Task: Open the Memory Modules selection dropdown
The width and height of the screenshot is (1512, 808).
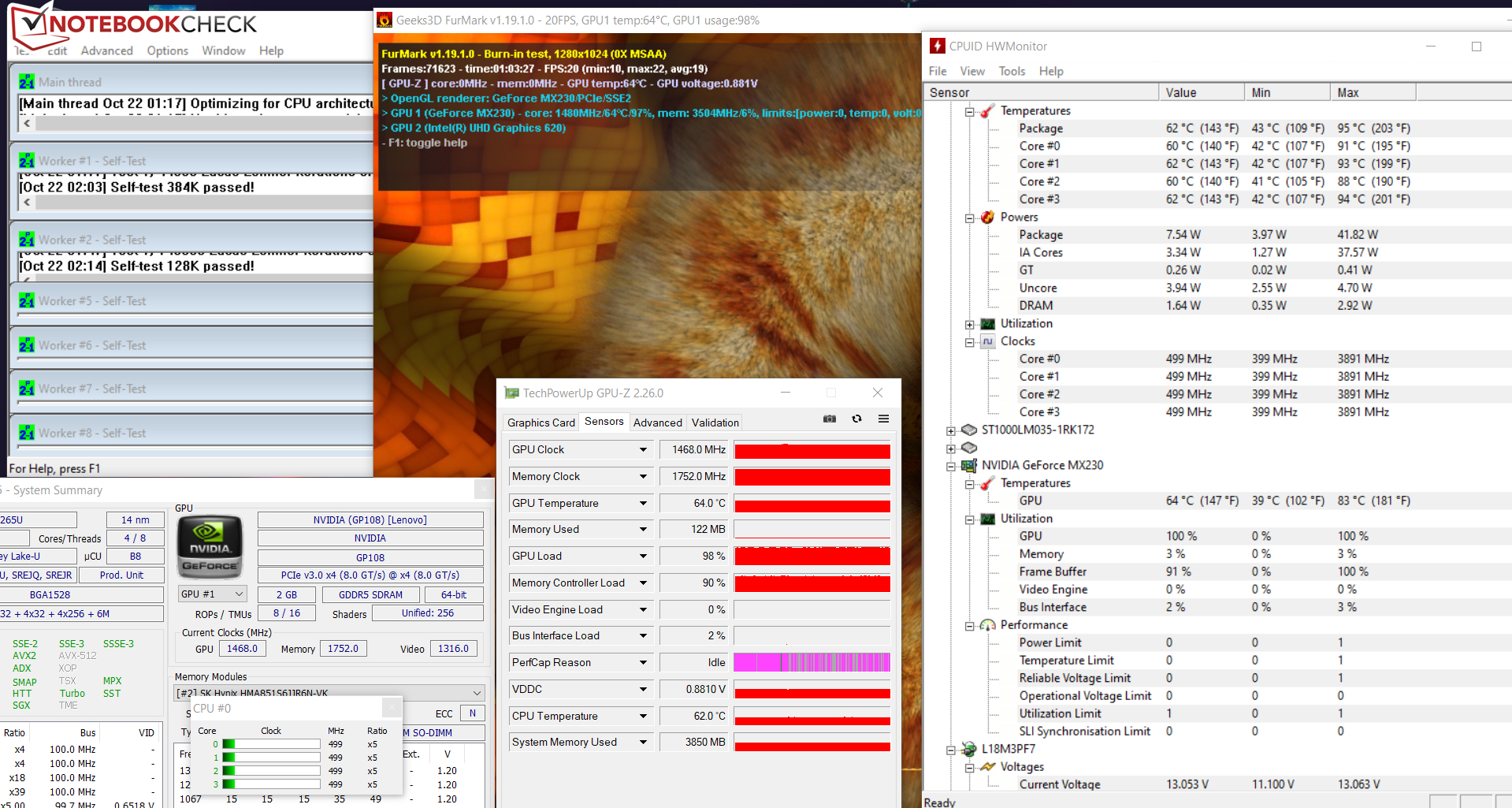Action: point(477,693)
